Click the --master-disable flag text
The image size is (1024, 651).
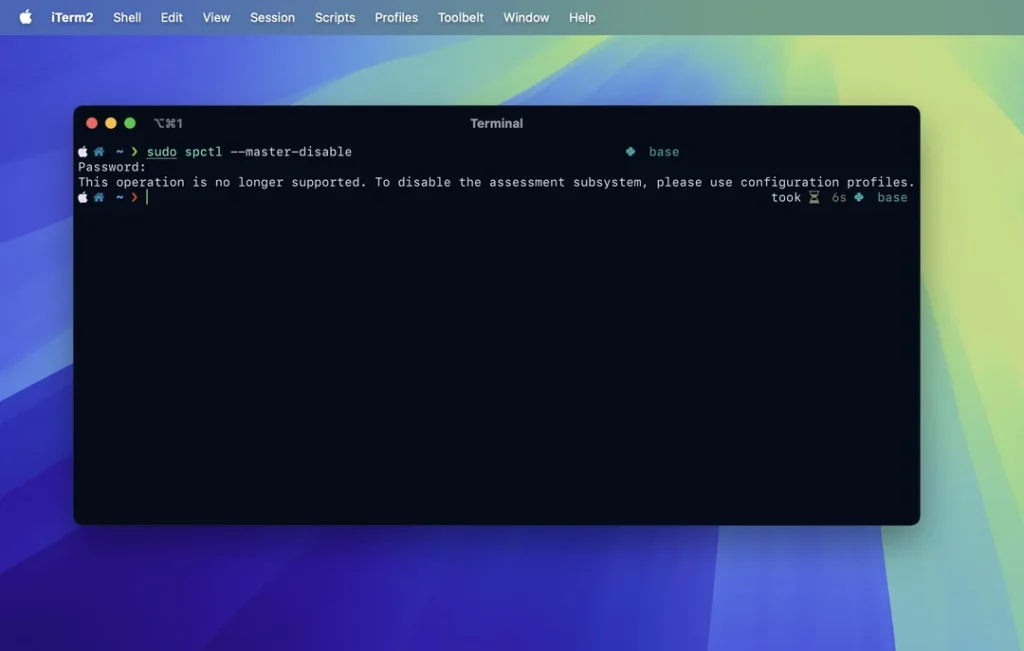coord(291,152)
